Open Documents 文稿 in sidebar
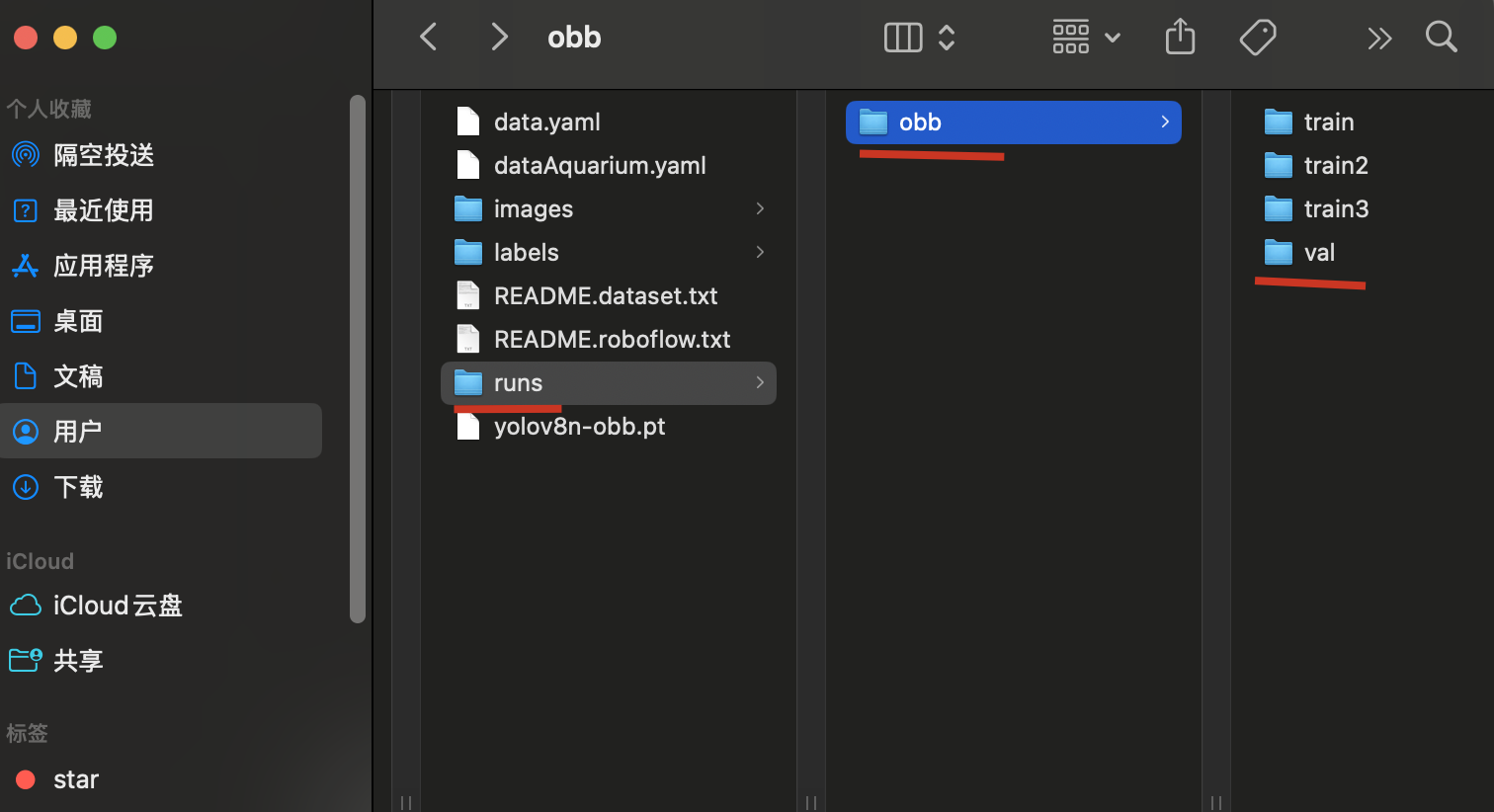Image resolution: width=1494 pixels, height=812 pixels. 161,376
